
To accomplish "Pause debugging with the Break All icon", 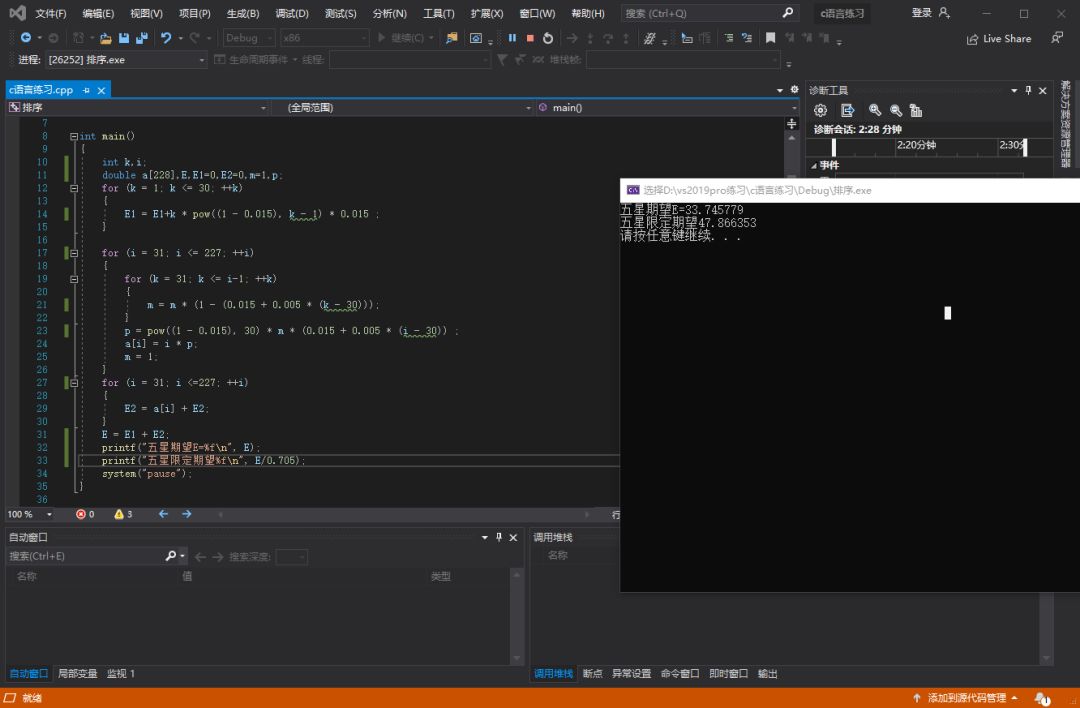I will coord(512,38).
